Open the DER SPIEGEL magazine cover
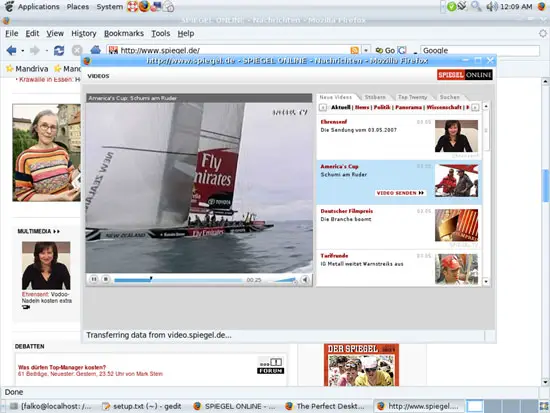 (x=361, y=365)
